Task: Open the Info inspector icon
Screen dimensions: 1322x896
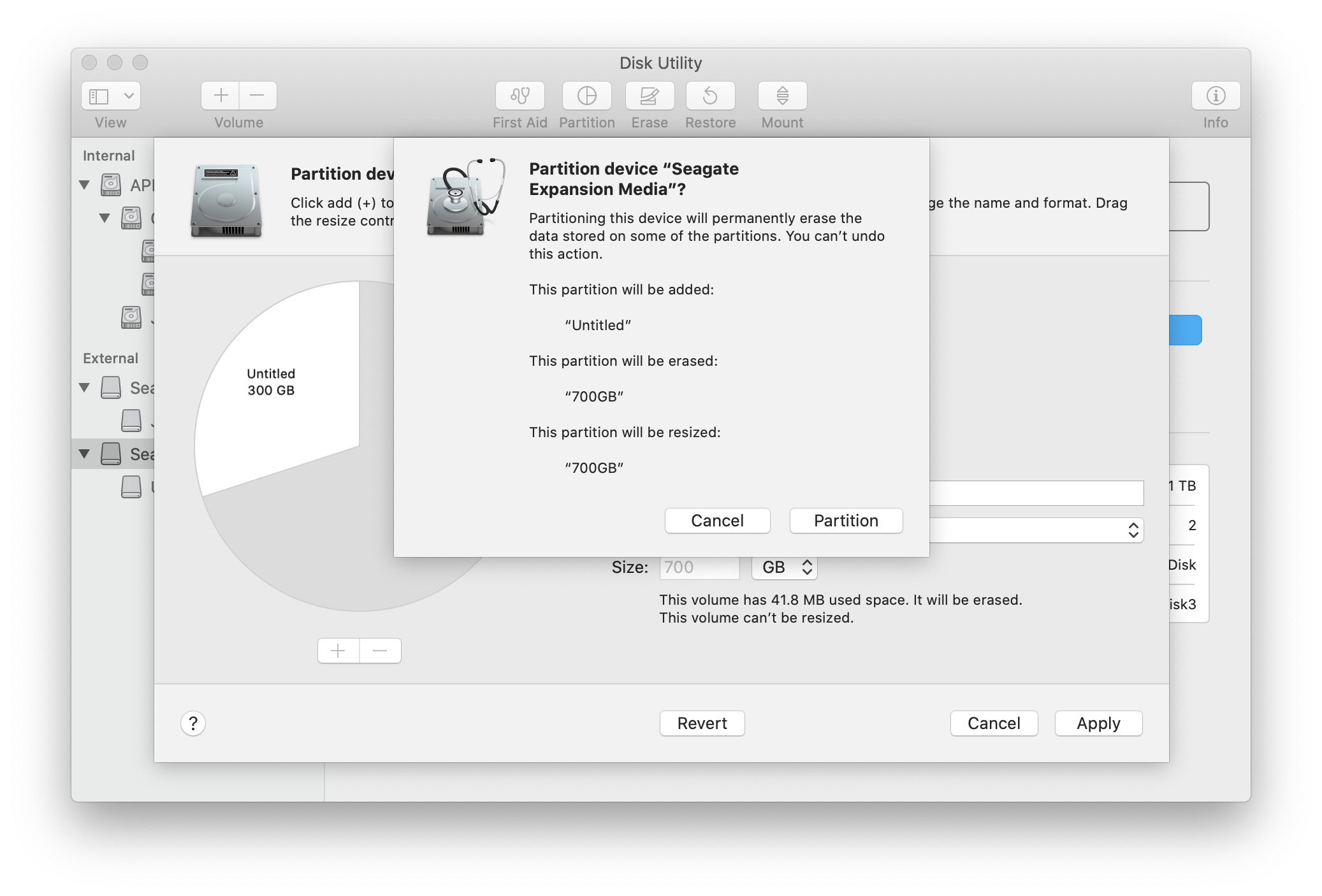Action: [1215, 96]
